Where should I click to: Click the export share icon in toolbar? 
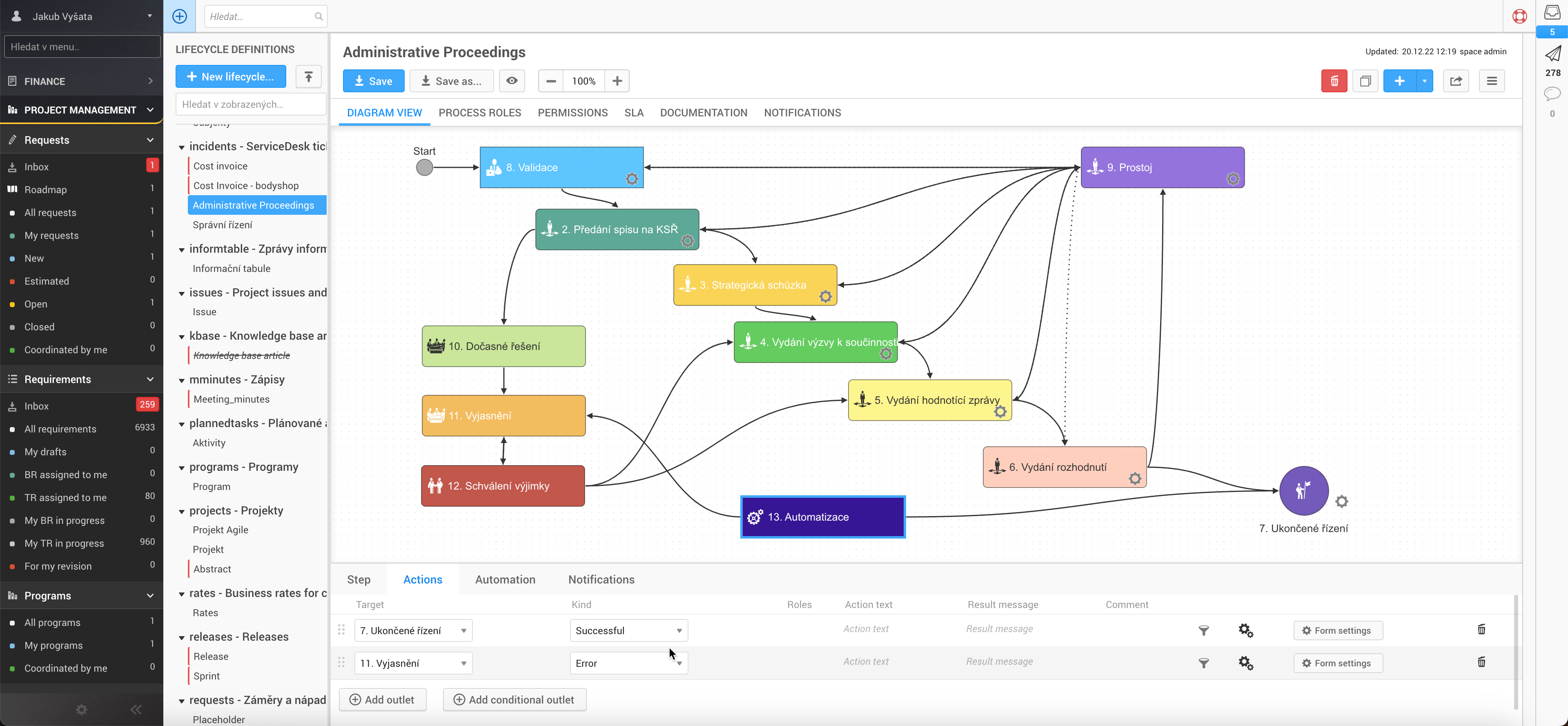(1455, 81)
